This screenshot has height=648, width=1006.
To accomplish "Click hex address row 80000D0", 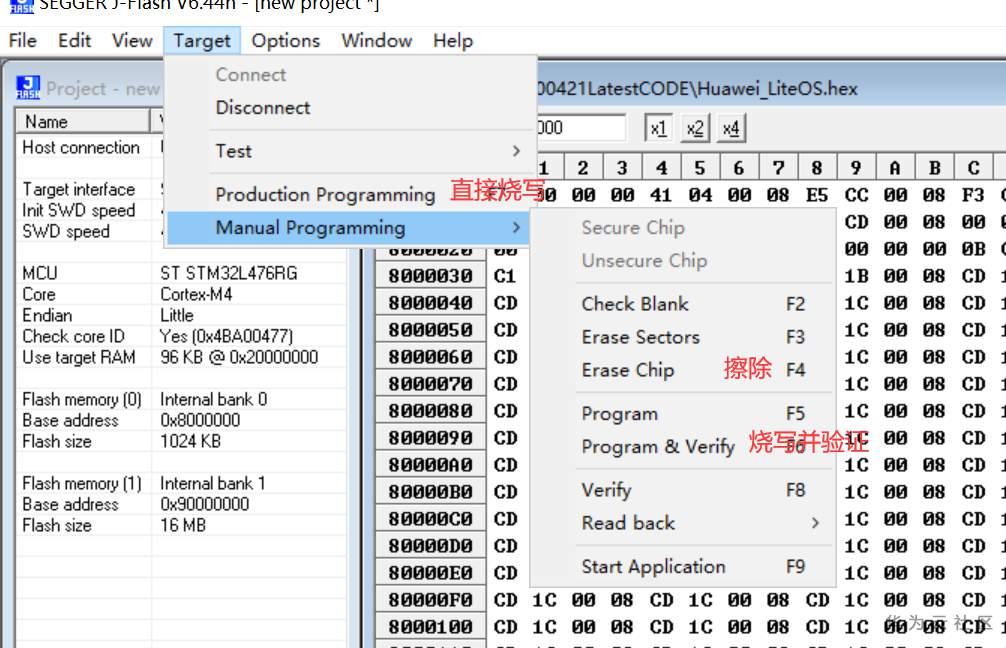I will [x=431, y=546].
